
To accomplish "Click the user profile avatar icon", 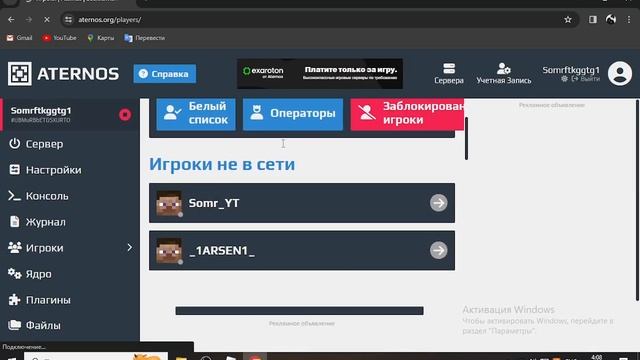I will tap(620, 73).
